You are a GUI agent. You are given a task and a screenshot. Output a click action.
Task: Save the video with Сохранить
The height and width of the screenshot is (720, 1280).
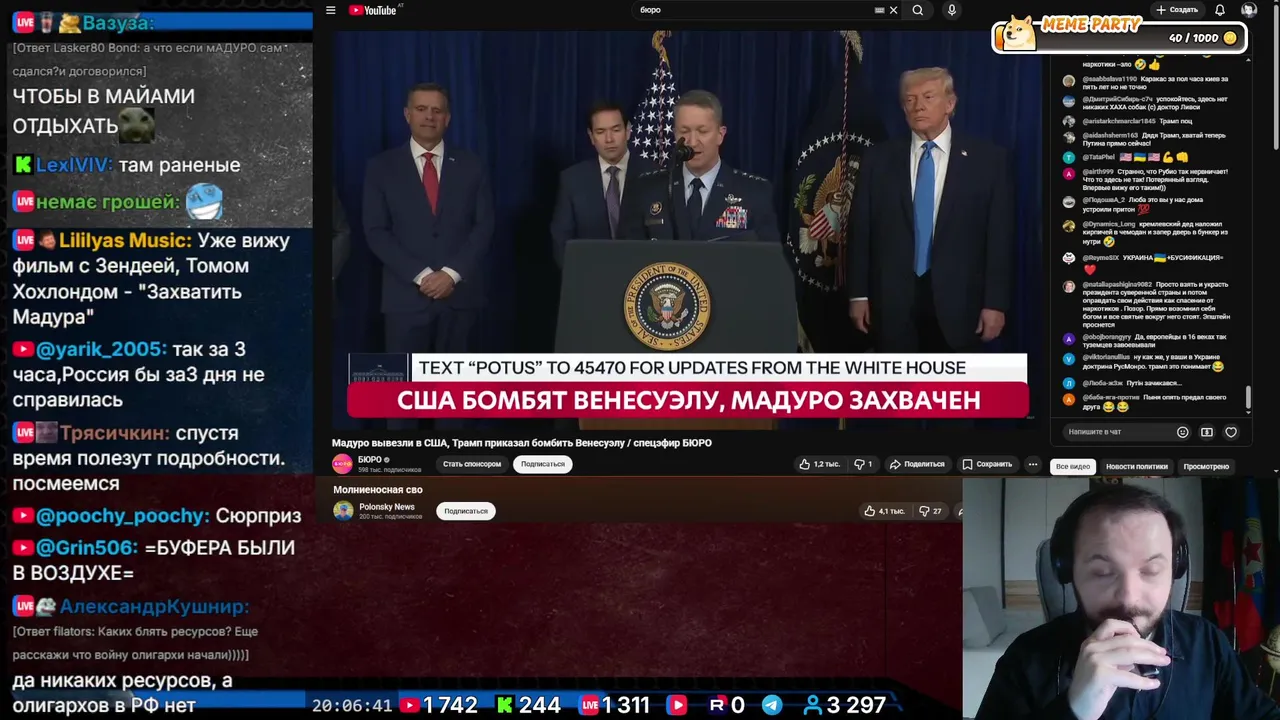pyautogui.click(x=987, y=464)
